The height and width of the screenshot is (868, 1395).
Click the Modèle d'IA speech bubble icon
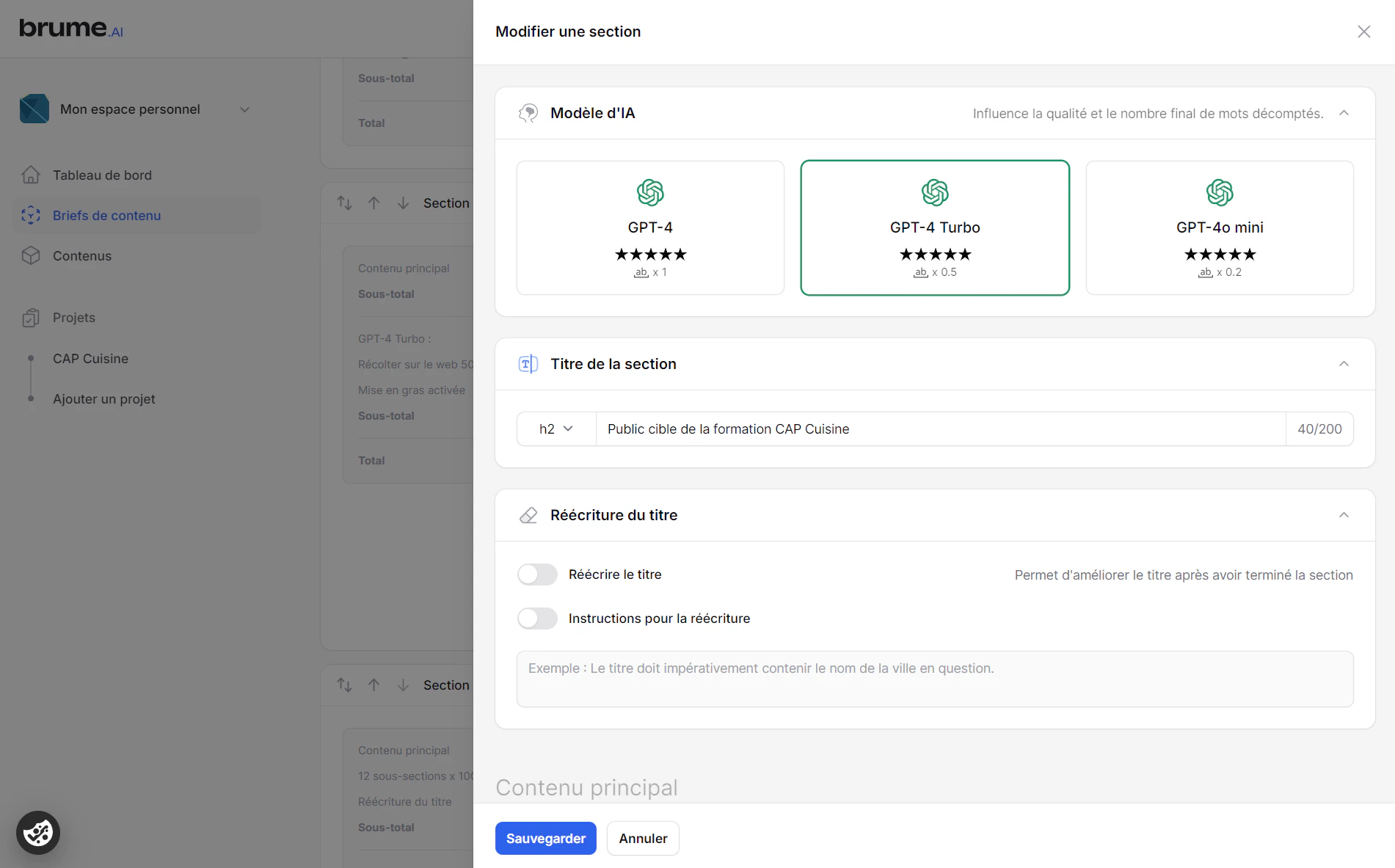[x=528, y=113]
